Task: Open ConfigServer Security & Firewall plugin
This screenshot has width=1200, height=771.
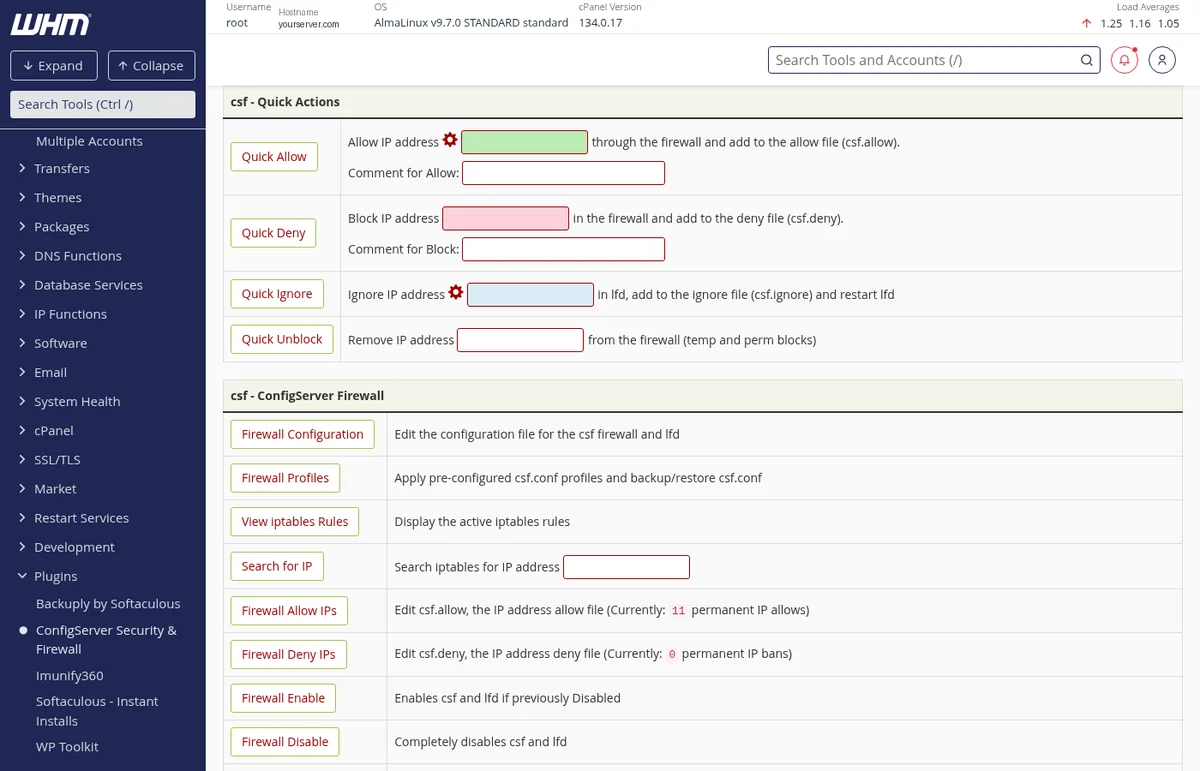Action: point(106,639)
